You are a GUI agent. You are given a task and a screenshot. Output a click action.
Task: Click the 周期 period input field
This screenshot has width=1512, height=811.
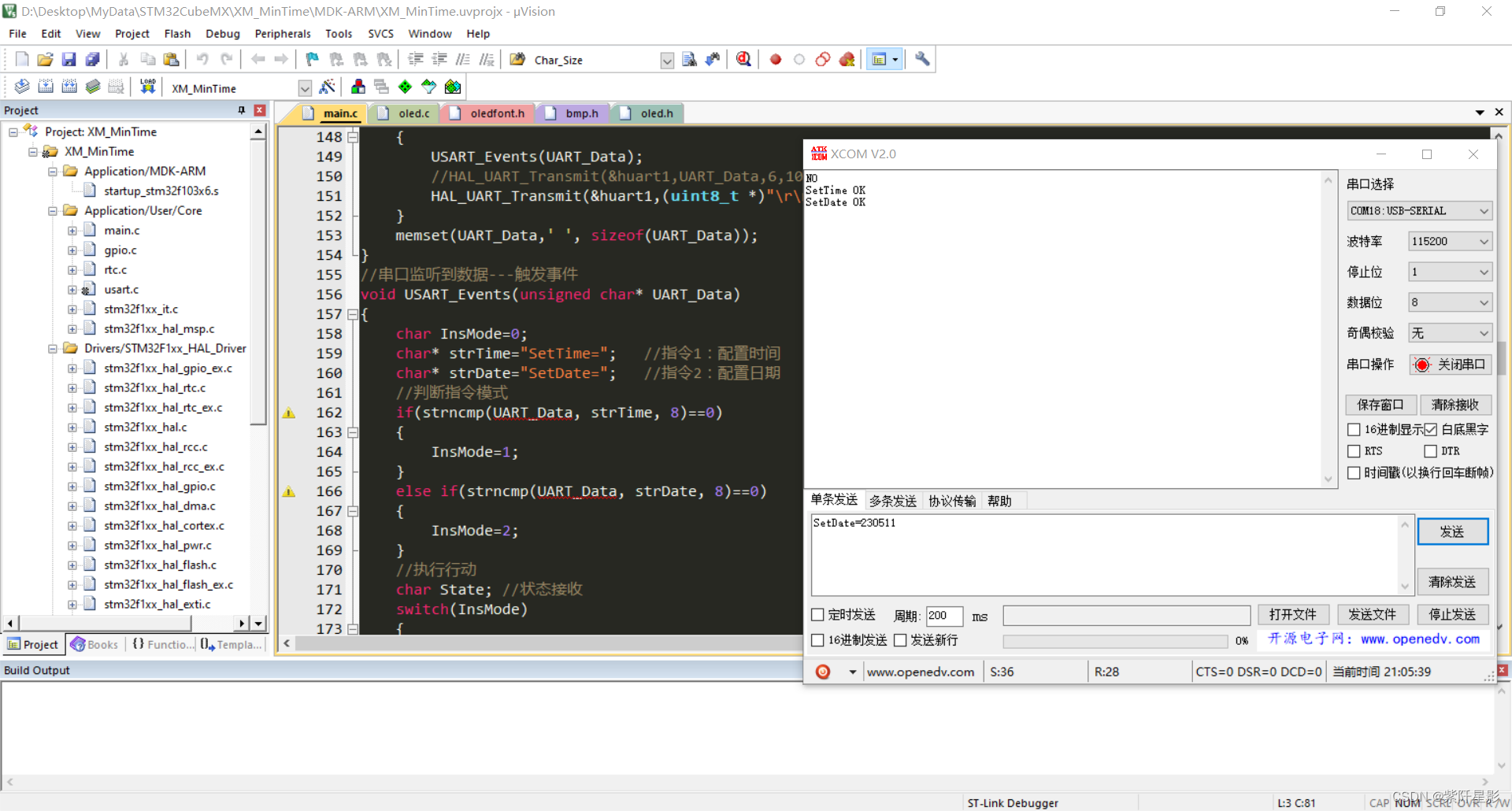[x=944, y=616]
